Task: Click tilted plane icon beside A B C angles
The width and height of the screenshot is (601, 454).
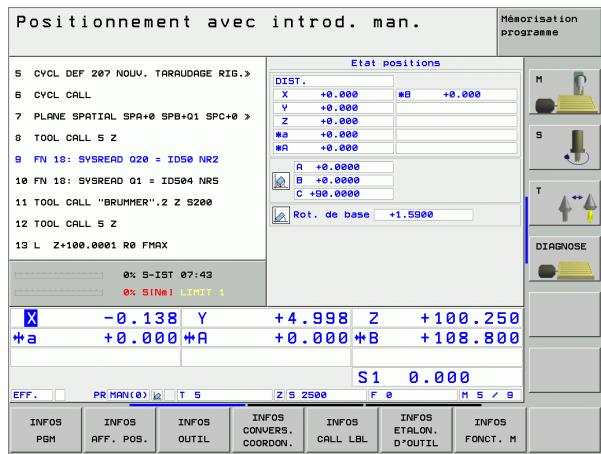Action: 281,181
